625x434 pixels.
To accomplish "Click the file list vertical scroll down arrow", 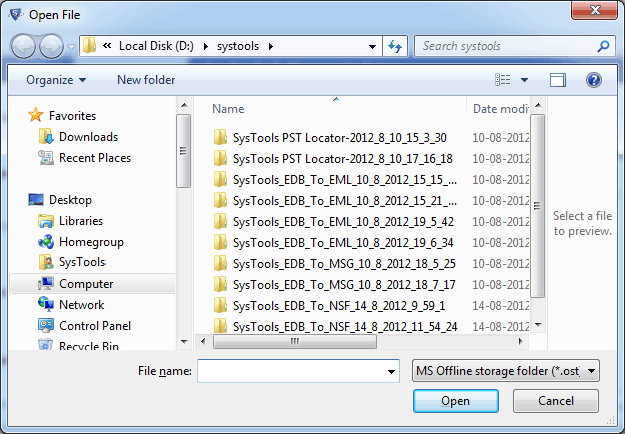I will click(x=538, y=325).
